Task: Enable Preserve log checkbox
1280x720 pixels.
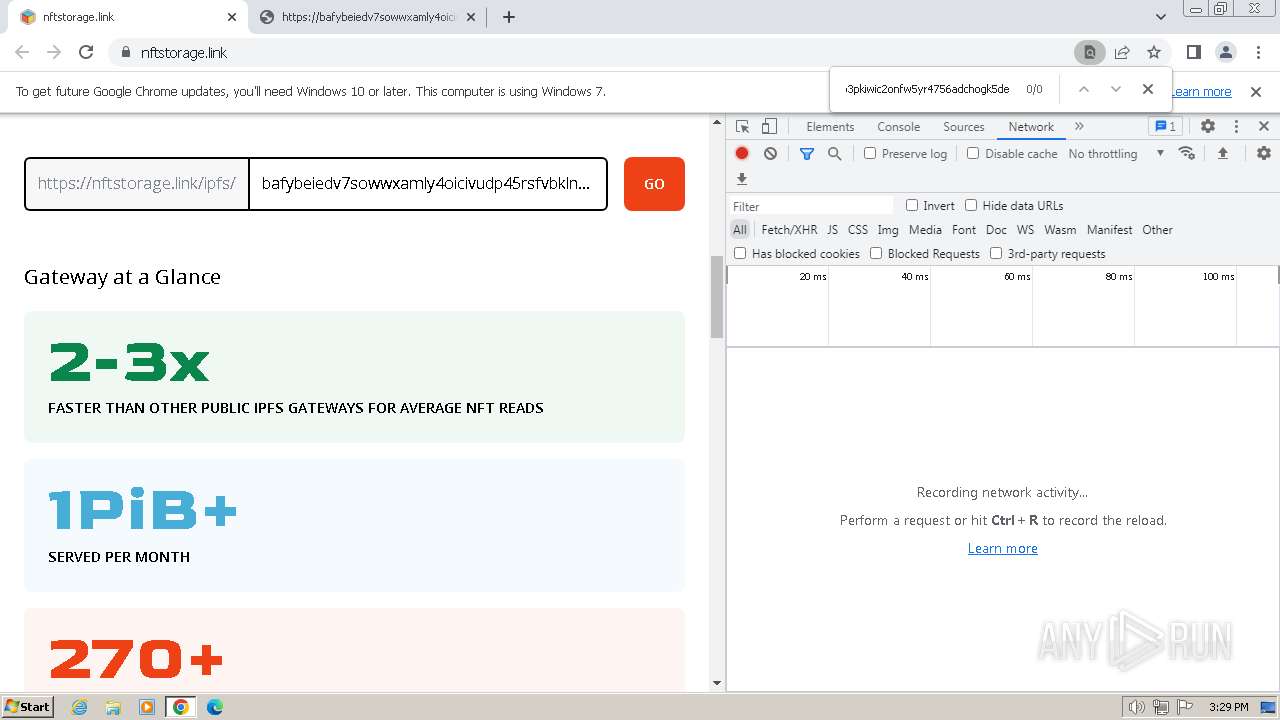Action: [870, 153]
